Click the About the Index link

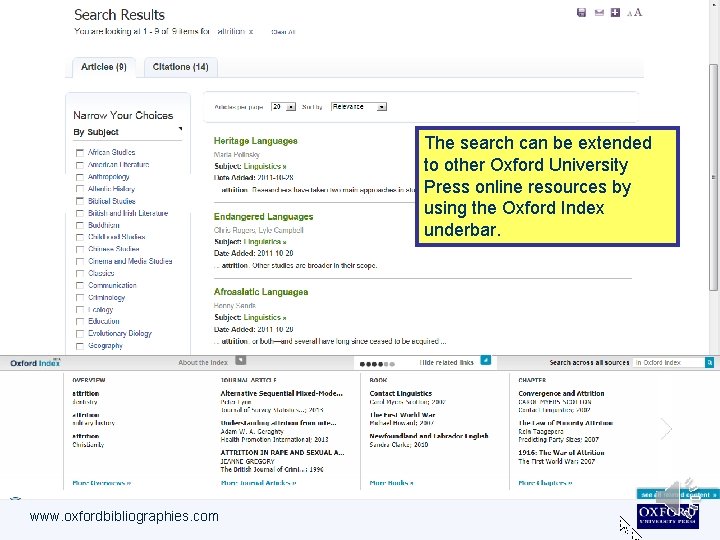(203, 362)
